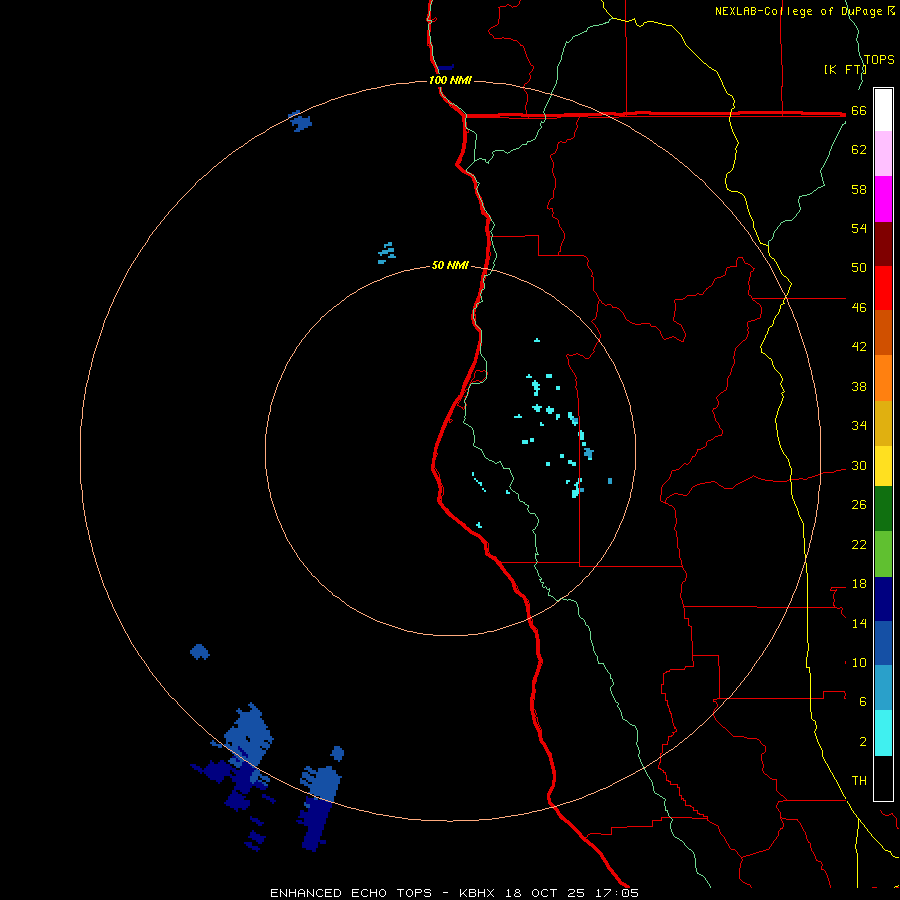Click the "100 NMI" range ring label
The image size is (900, 900).
[450, 80]
